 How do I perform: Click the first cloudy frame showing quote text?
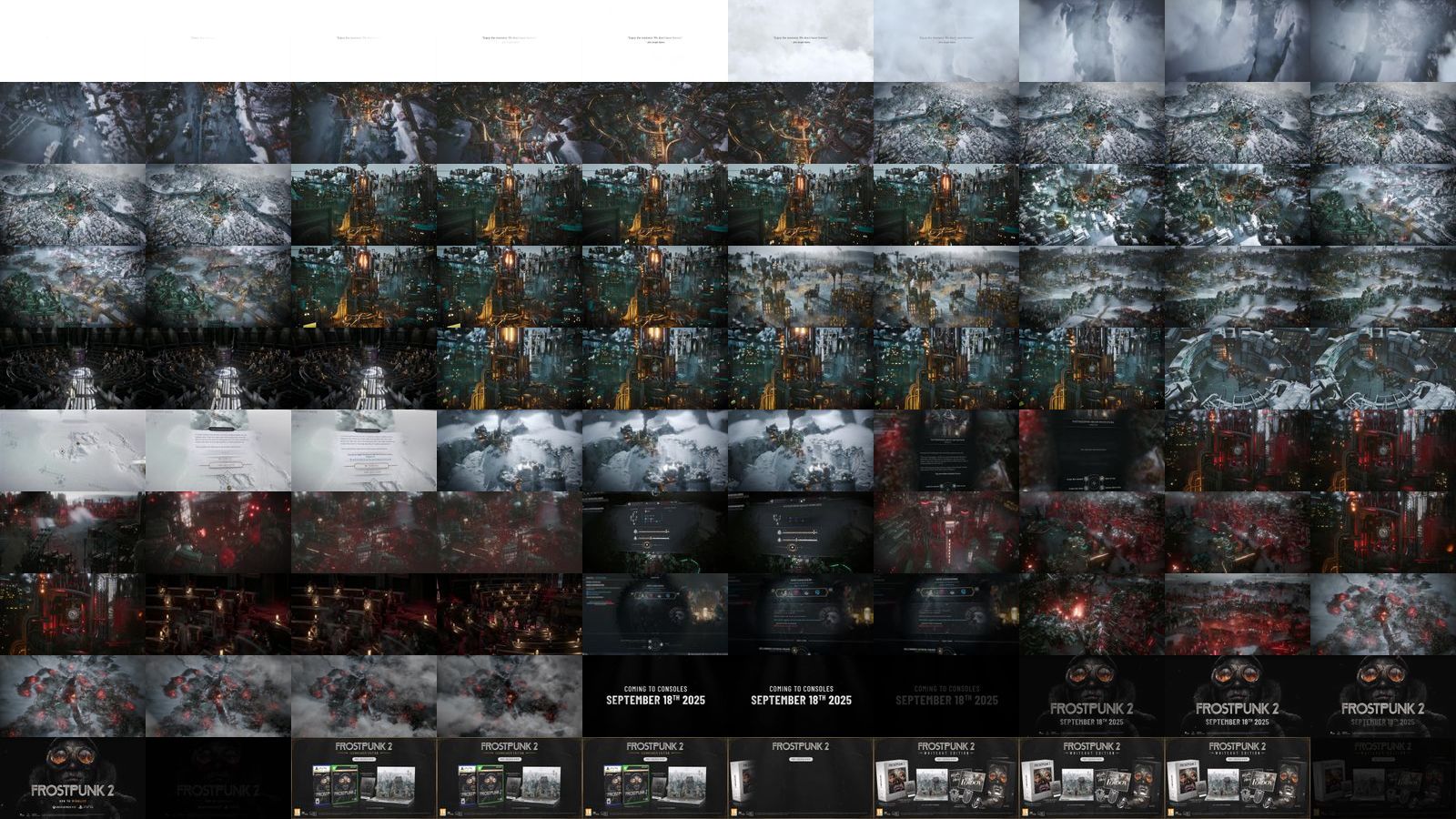(x=801, y=41)
